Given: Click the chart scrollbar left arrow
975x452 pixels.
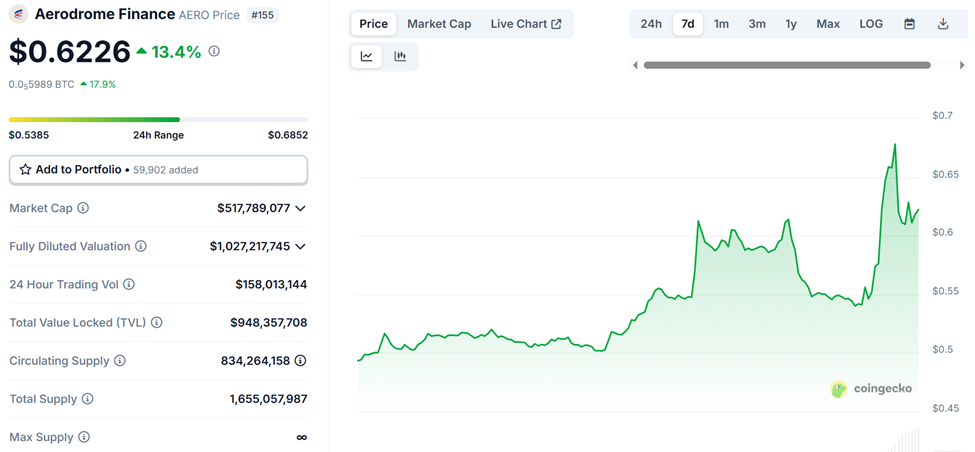Looking at the screenshot, I should pyautogui.click(x=636, y=65).
